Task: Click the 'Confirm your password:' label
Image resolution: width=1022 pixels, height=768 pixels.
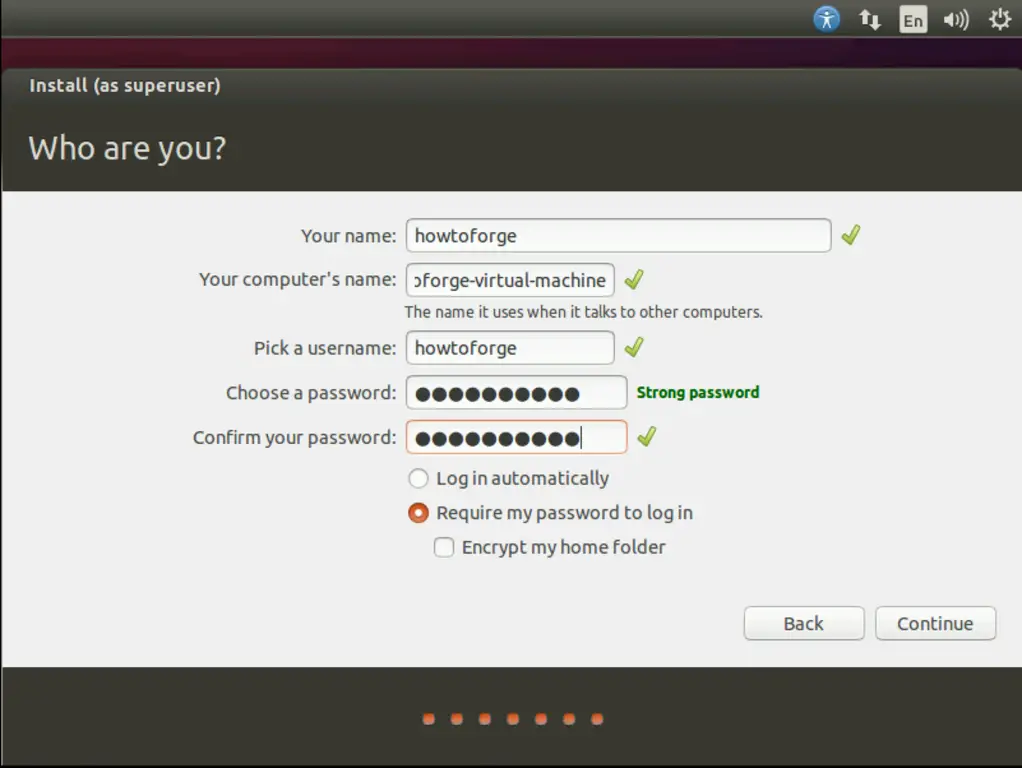Action: [295, 437]
